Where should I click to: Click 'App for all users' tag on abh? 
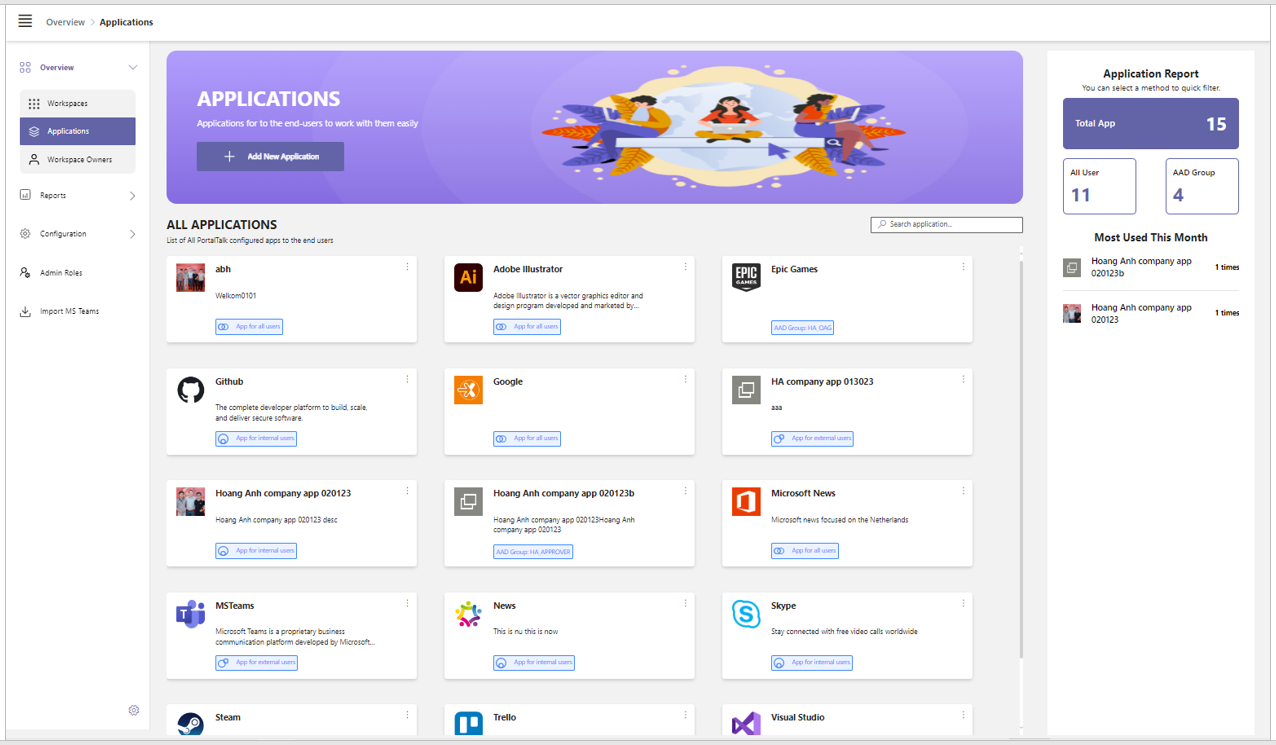coord(249,326)
